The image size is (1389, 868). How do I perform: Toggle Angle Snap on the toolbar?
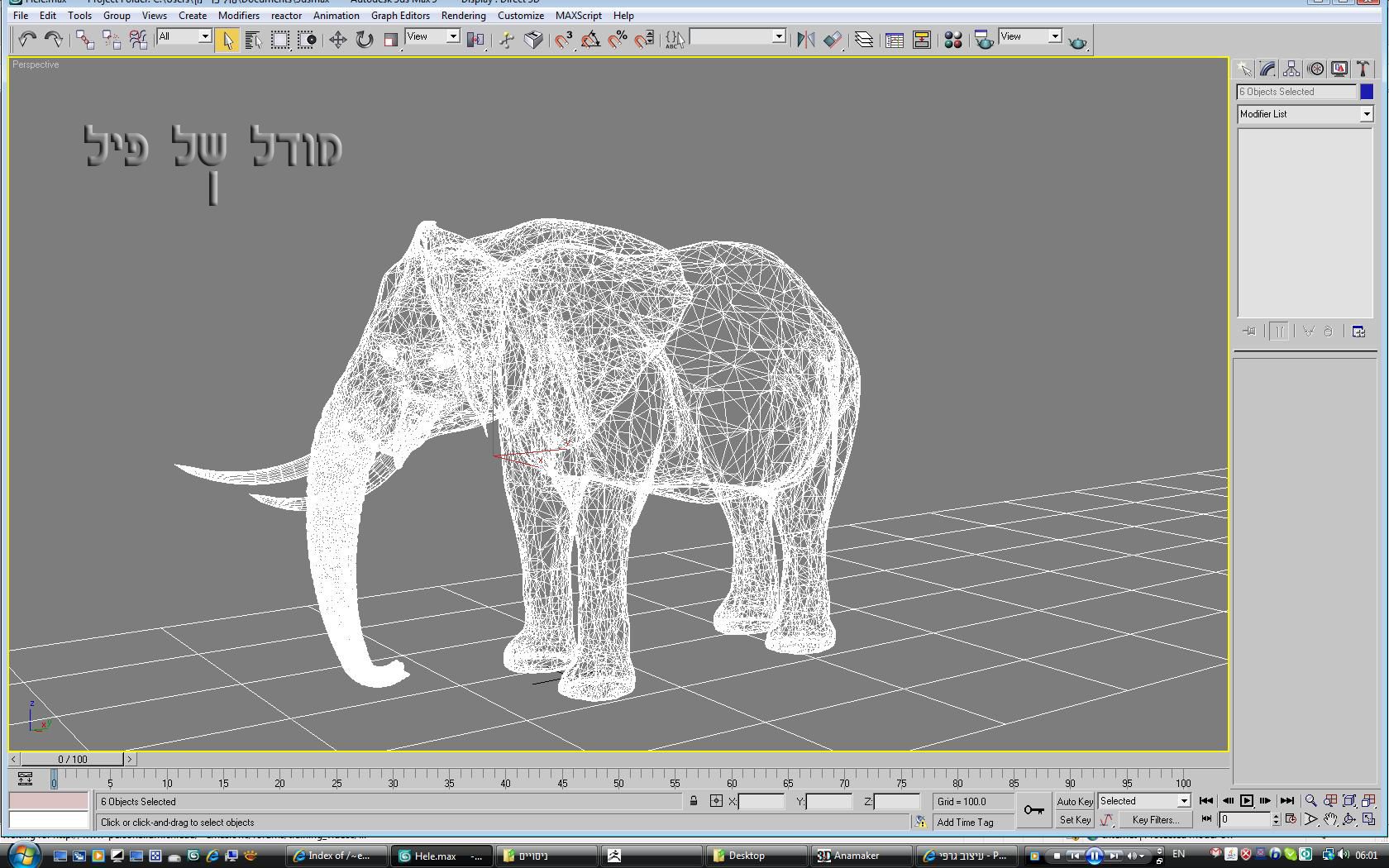click(x=590, y=40)
